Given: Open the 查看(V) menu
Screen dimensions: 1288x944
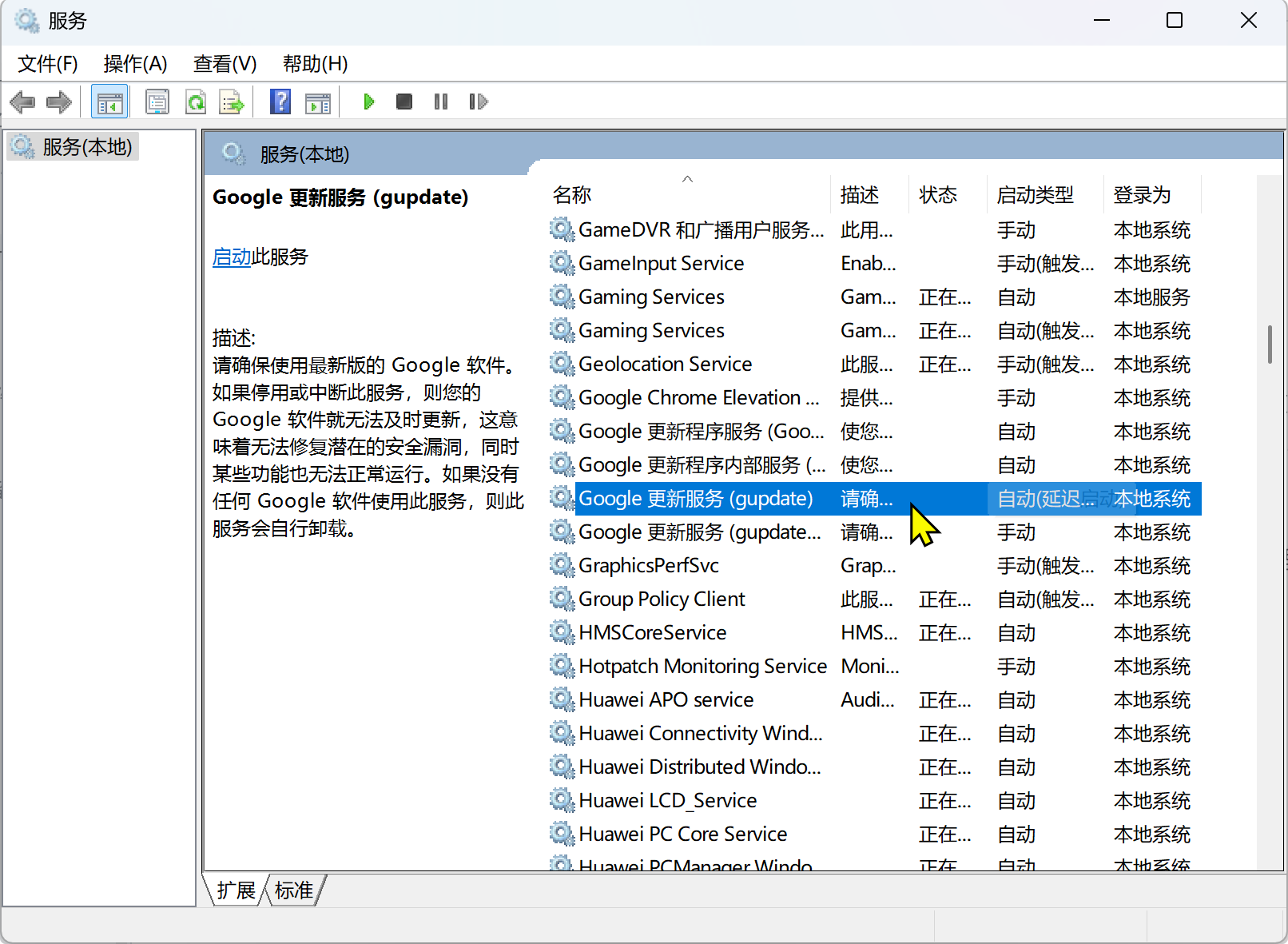Looking at the screenshot, I should [225, 64].
